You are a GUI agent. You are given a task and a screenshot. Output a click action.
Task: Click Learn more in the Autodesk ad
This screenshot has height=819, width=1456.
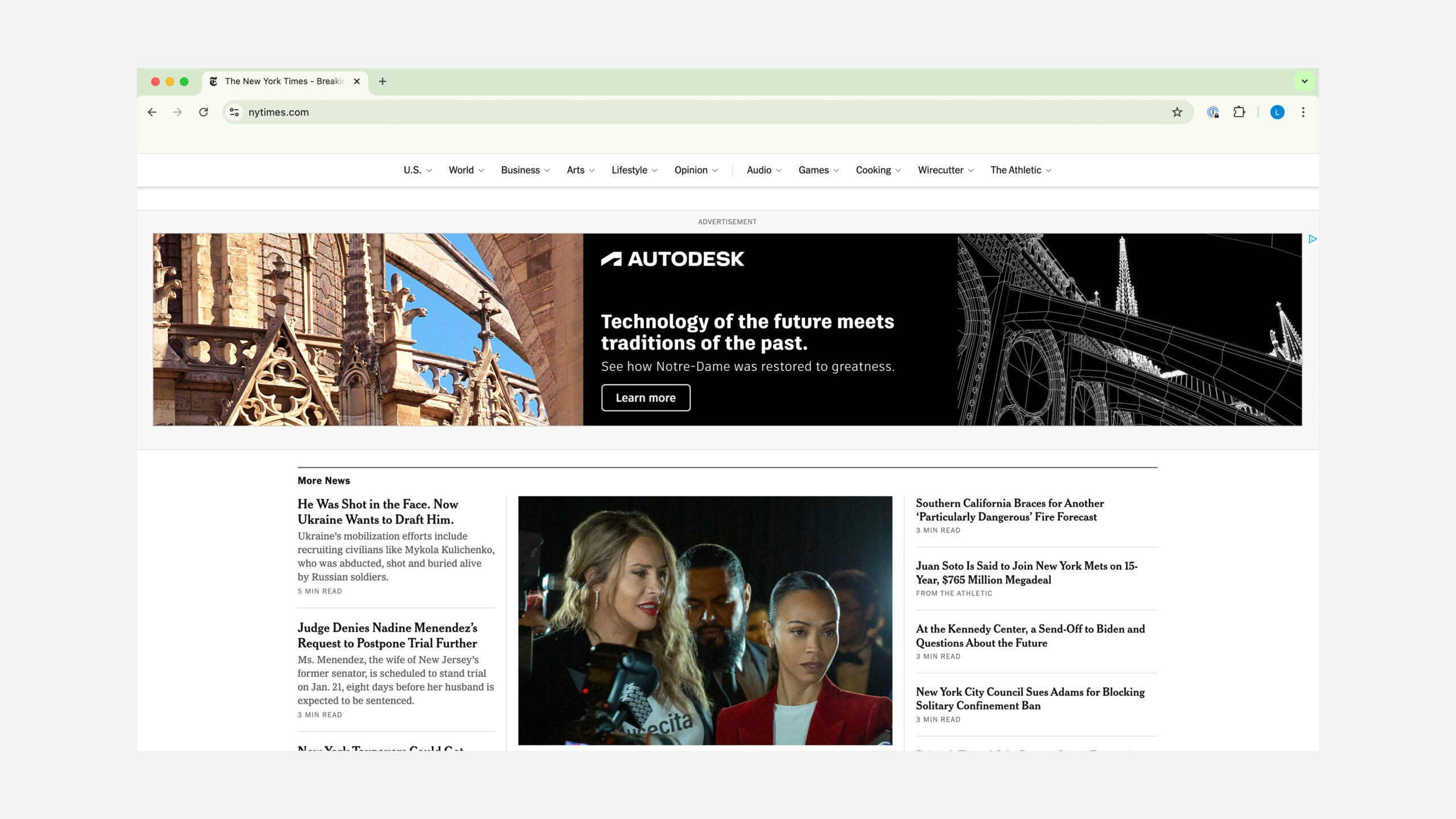pos(646,398)
